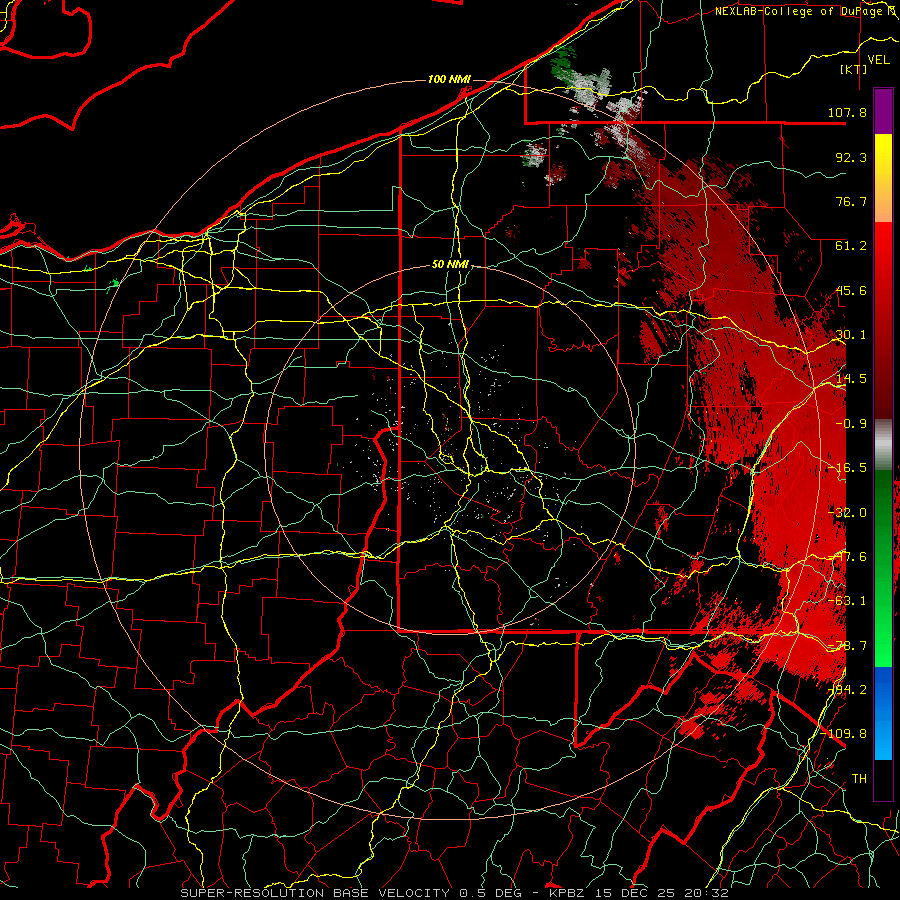Select the 107.8 velocity scale value
The height and width of the screenshot is (900, 900).
pos(847,112)
